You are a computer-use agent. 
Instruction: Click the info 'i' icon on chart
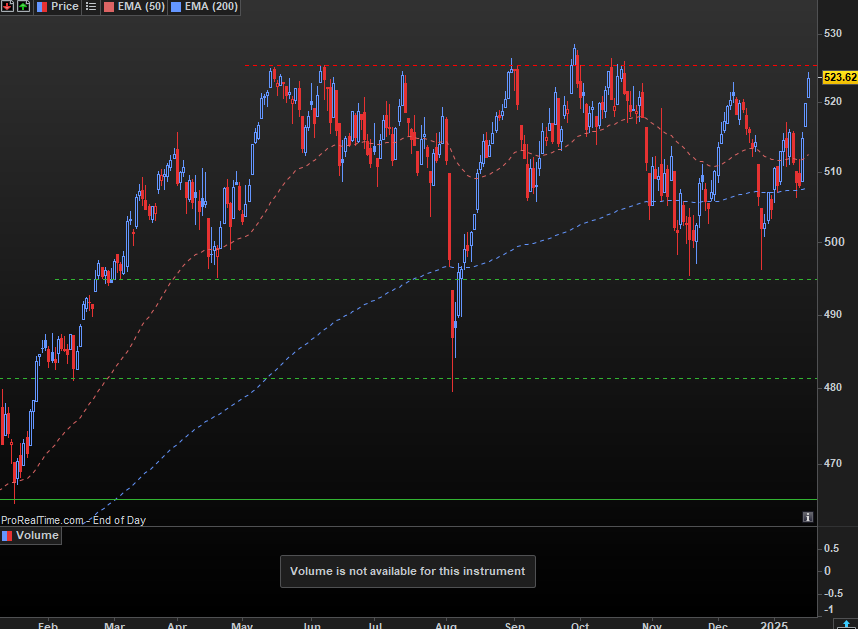[x=808, y=517]
